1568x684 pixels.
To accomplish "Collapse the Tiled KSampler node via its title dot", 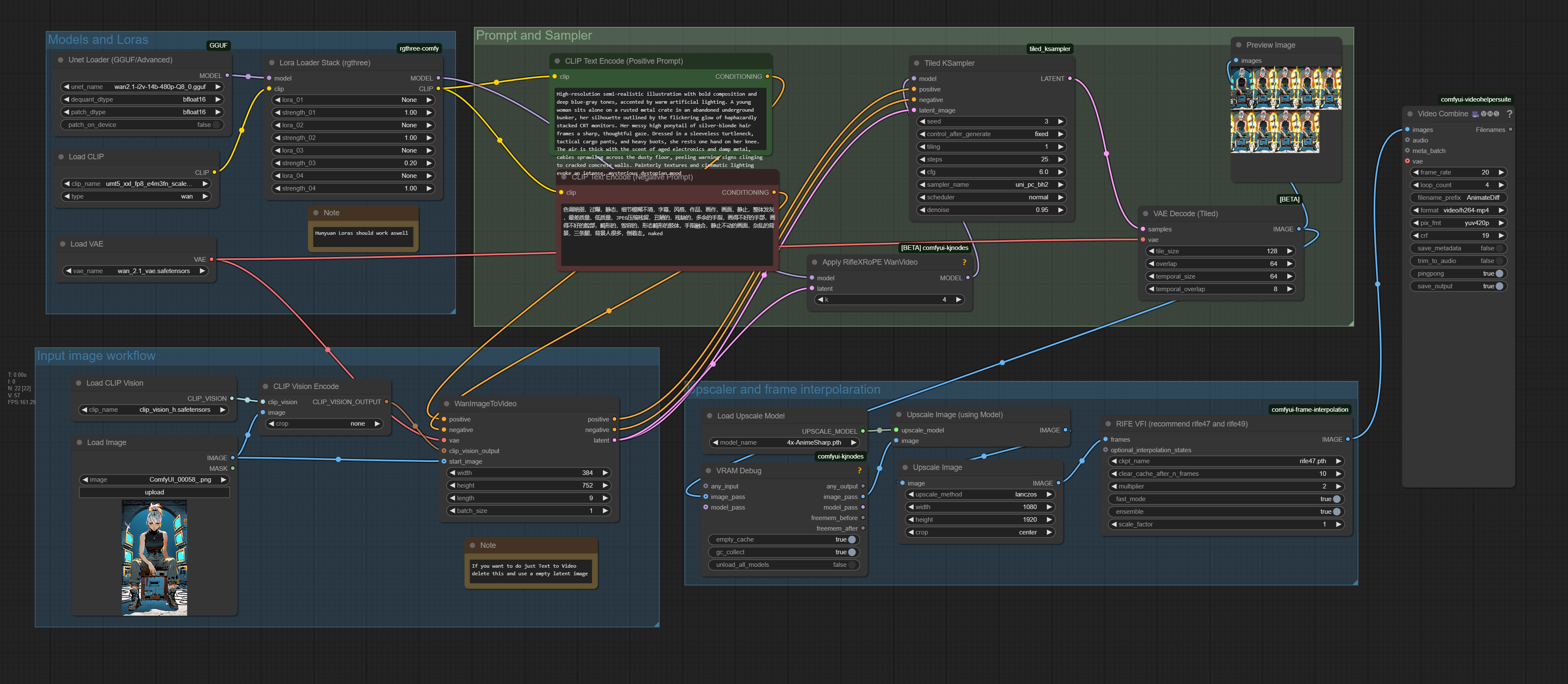I will pyautogui.click(x=917, y=63).
